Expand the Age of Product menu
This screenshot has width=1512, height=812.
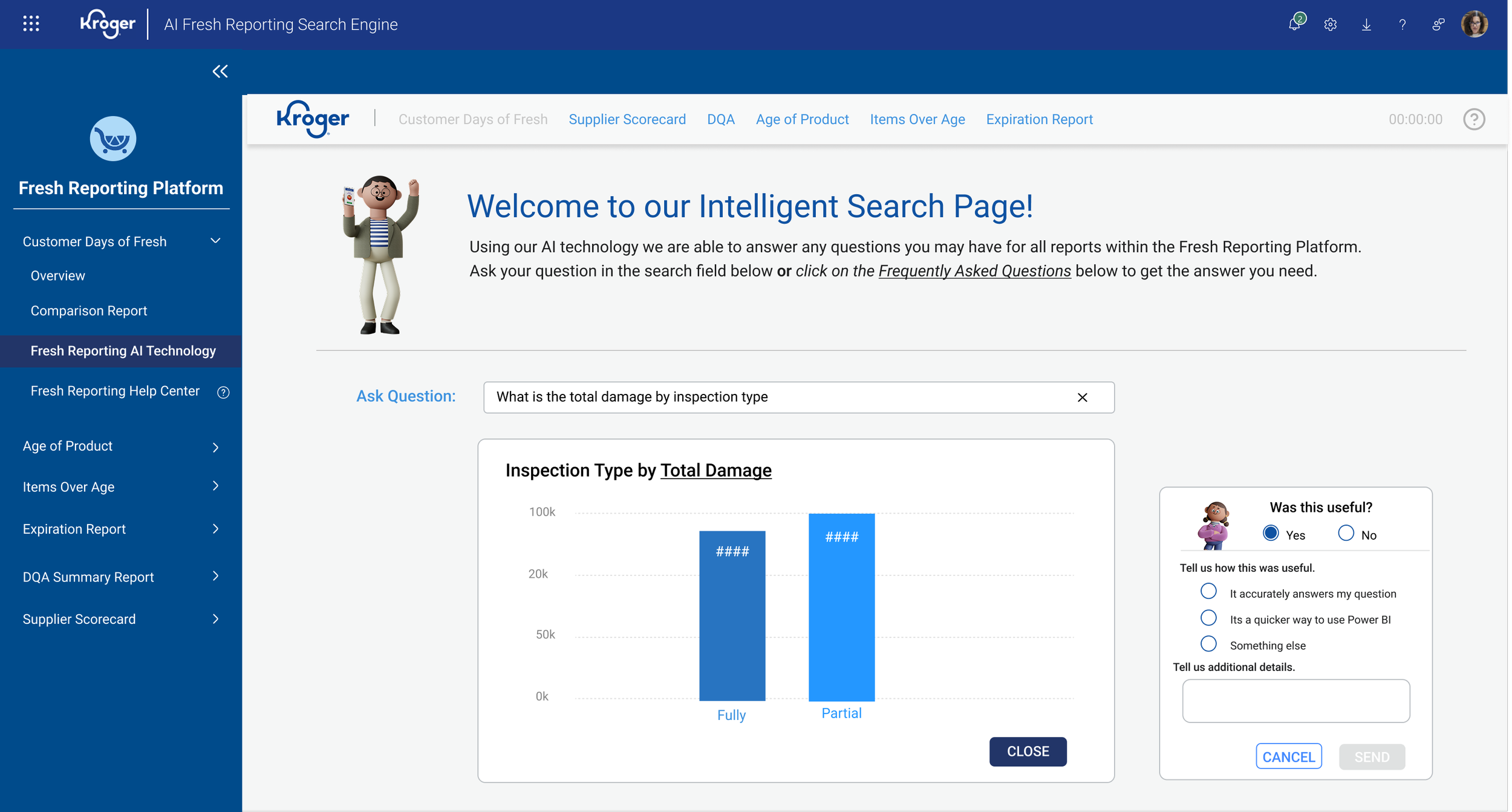click(215, 447)
